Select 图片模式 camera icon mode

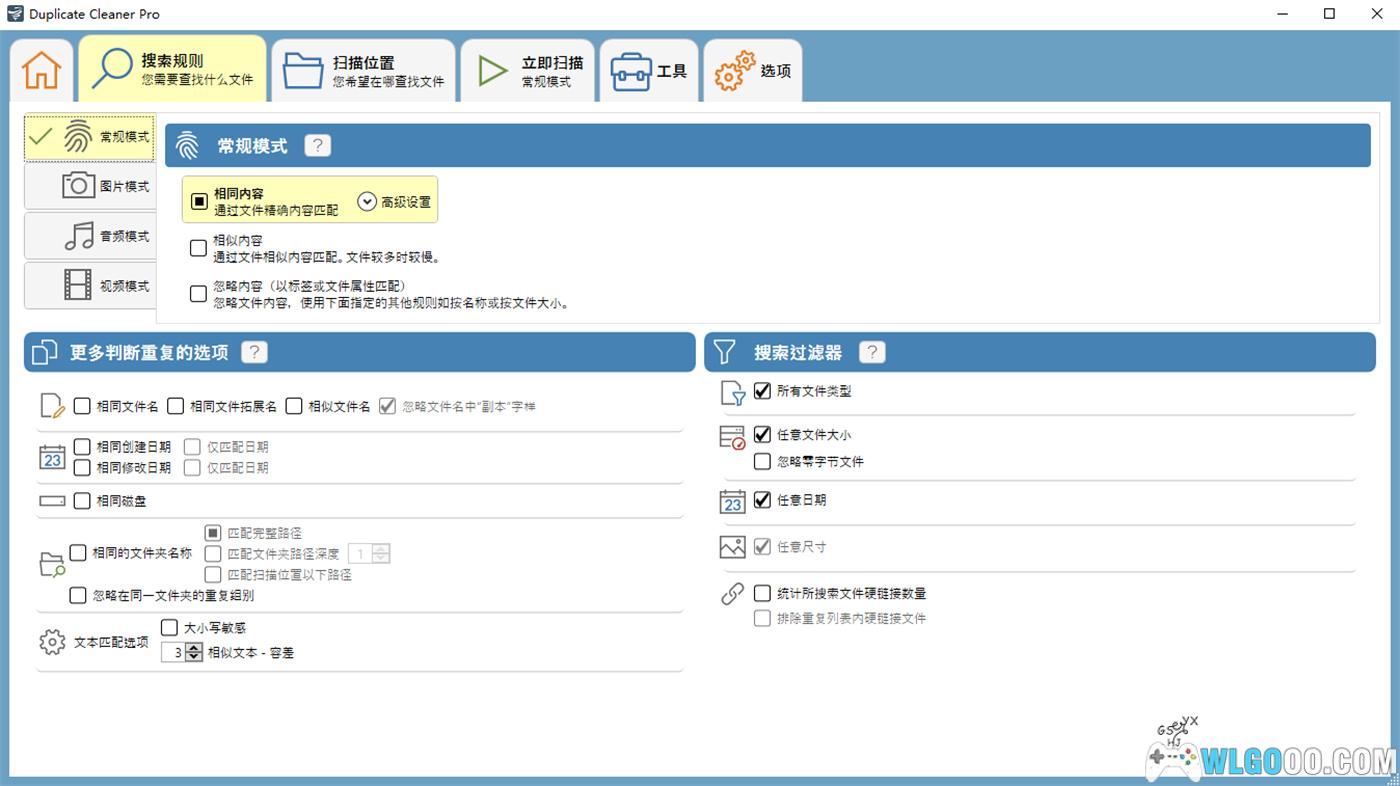[x=90, y=186]
